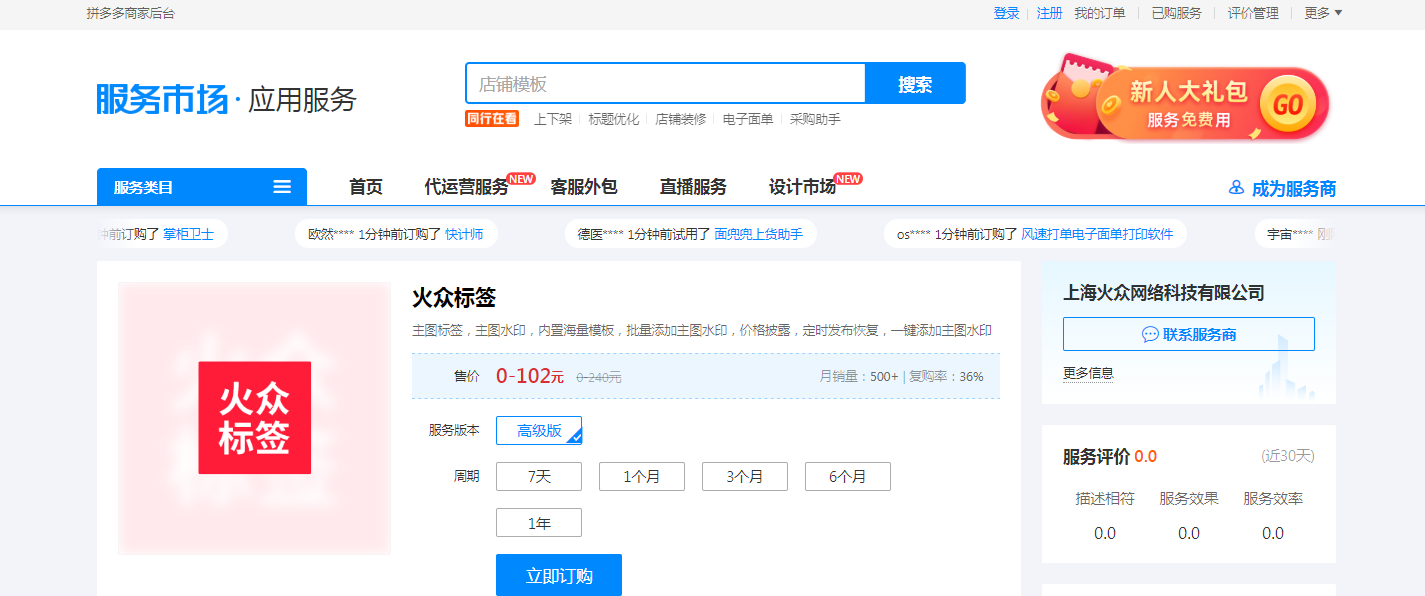Click the person icon beside 成为服务商
1425x596 pixels.
[1236, 188]
